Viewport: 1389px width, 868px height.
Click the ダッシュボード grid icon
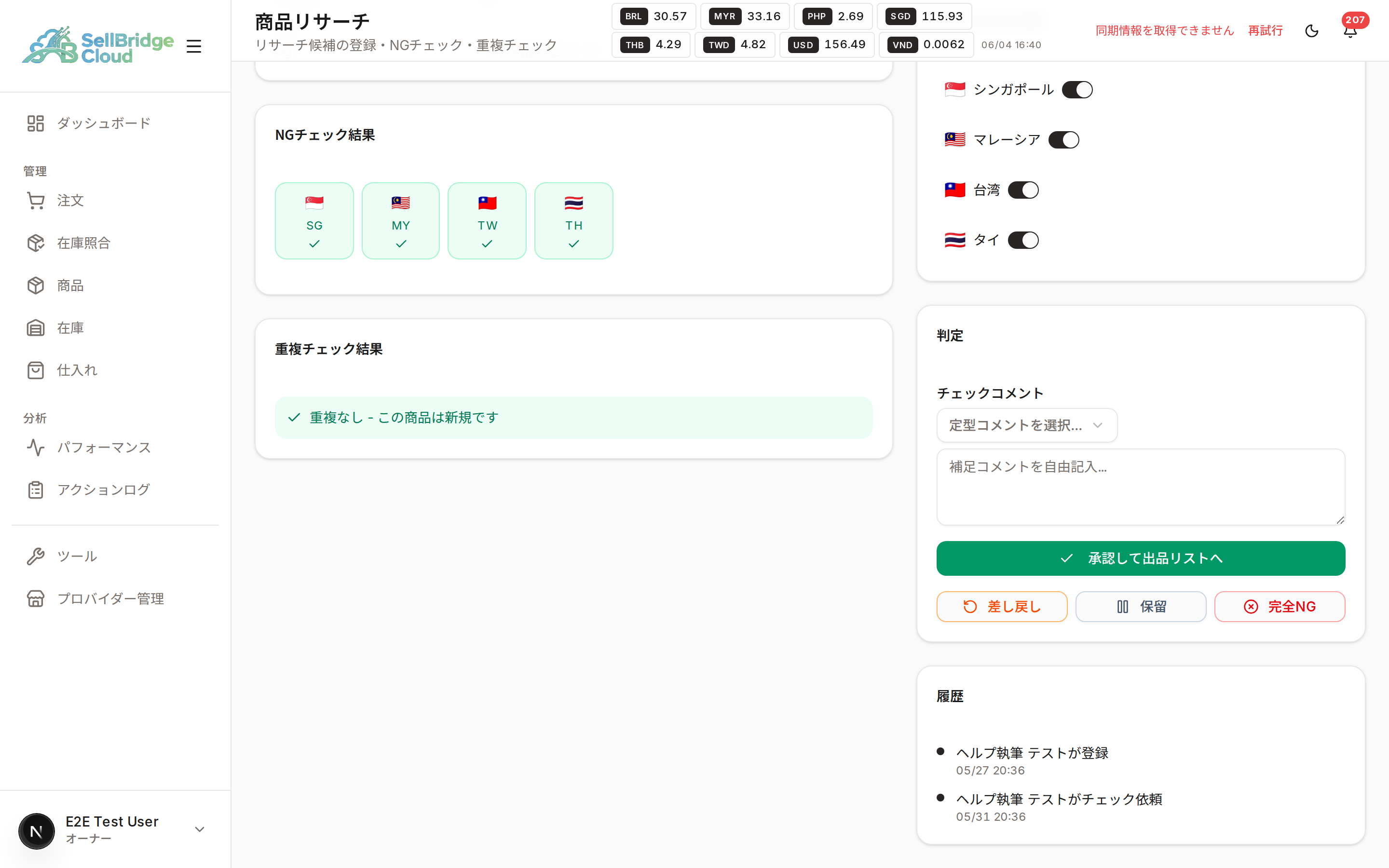tap(36, 123)
